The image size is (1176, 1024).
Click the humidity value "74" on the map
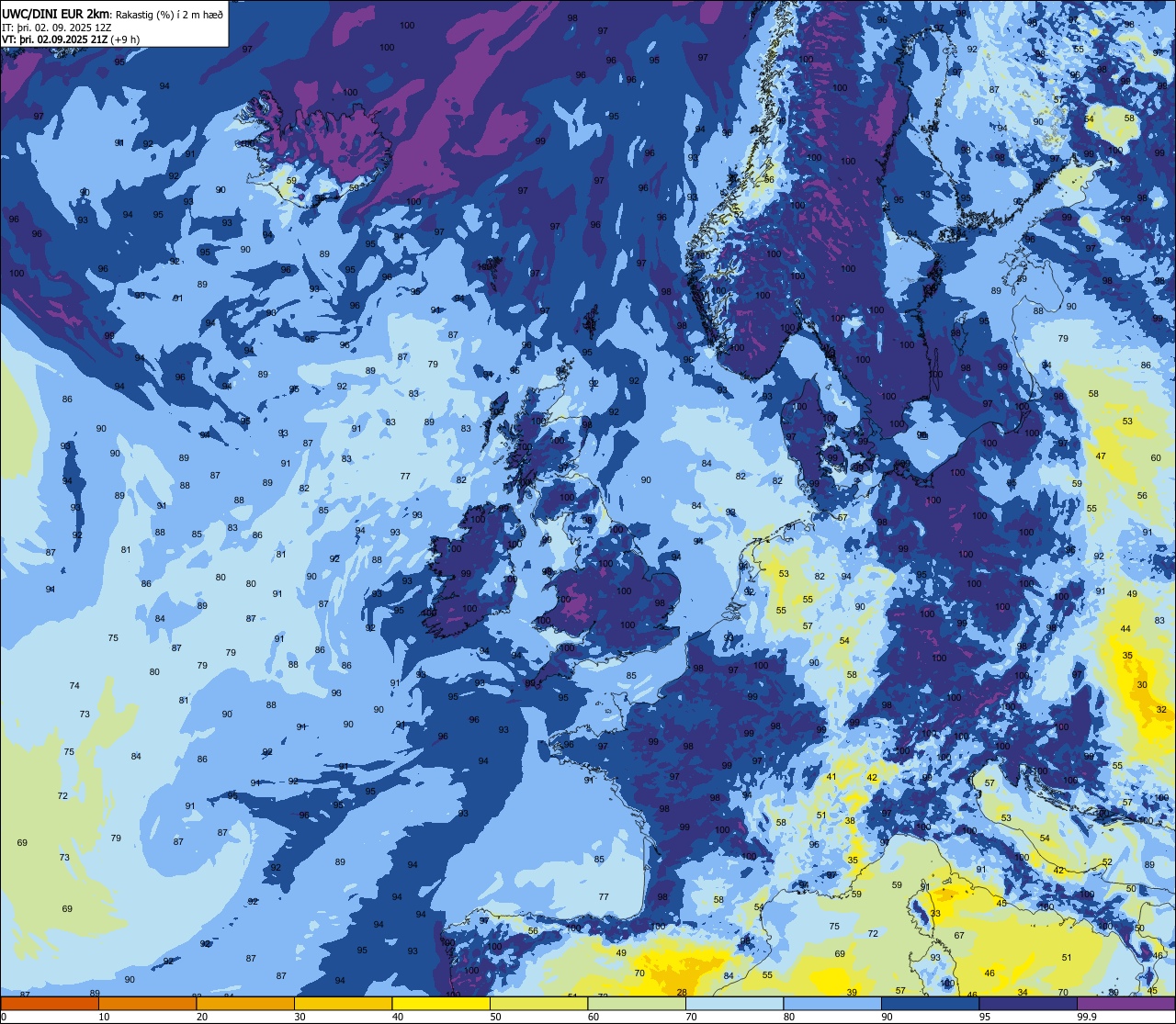click(x=74, y=685)
